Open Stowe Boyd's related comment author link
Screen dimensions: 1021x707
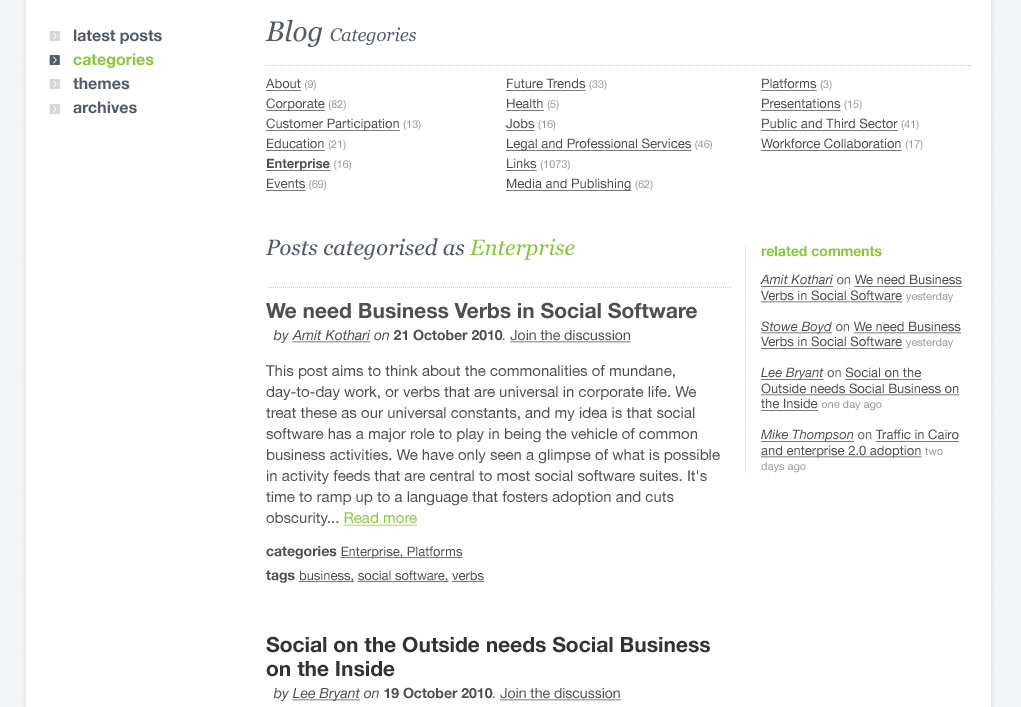796,327
